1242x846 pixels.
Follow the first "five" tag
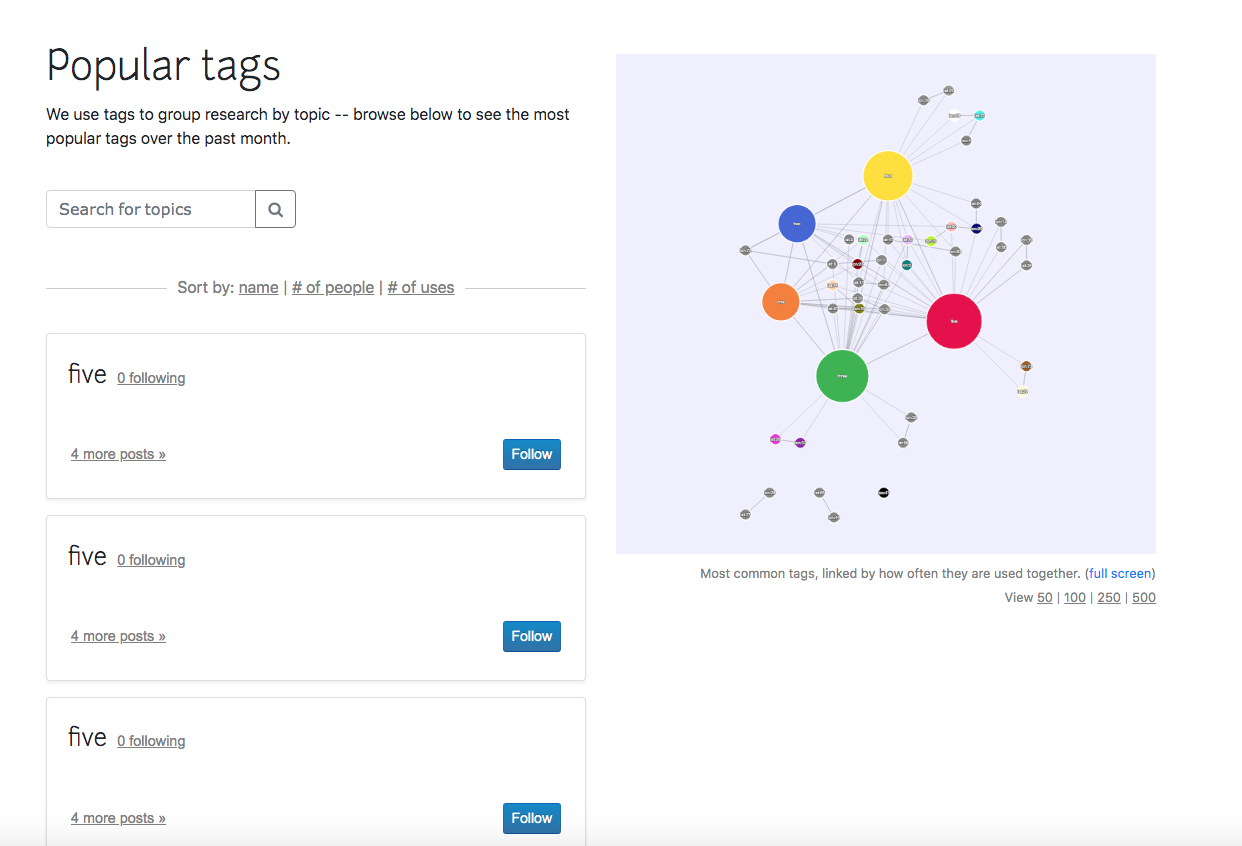coord(531,454)
